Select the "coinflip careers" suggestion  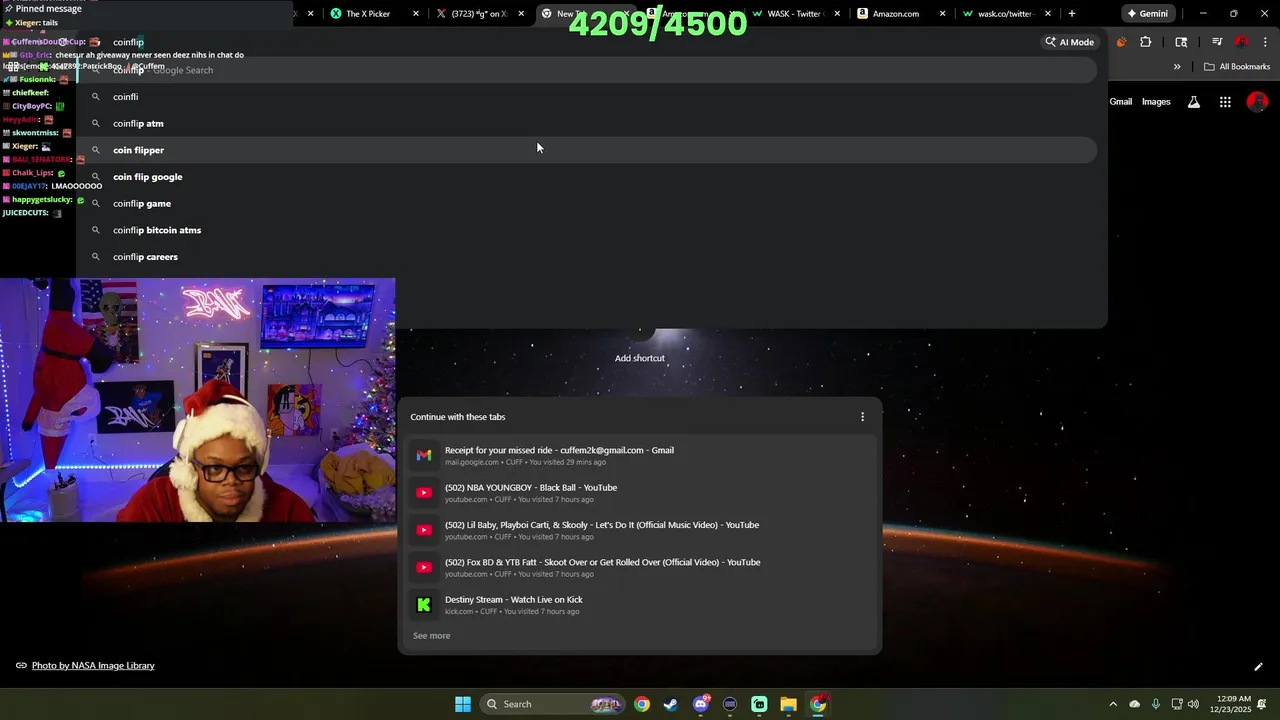587,257
